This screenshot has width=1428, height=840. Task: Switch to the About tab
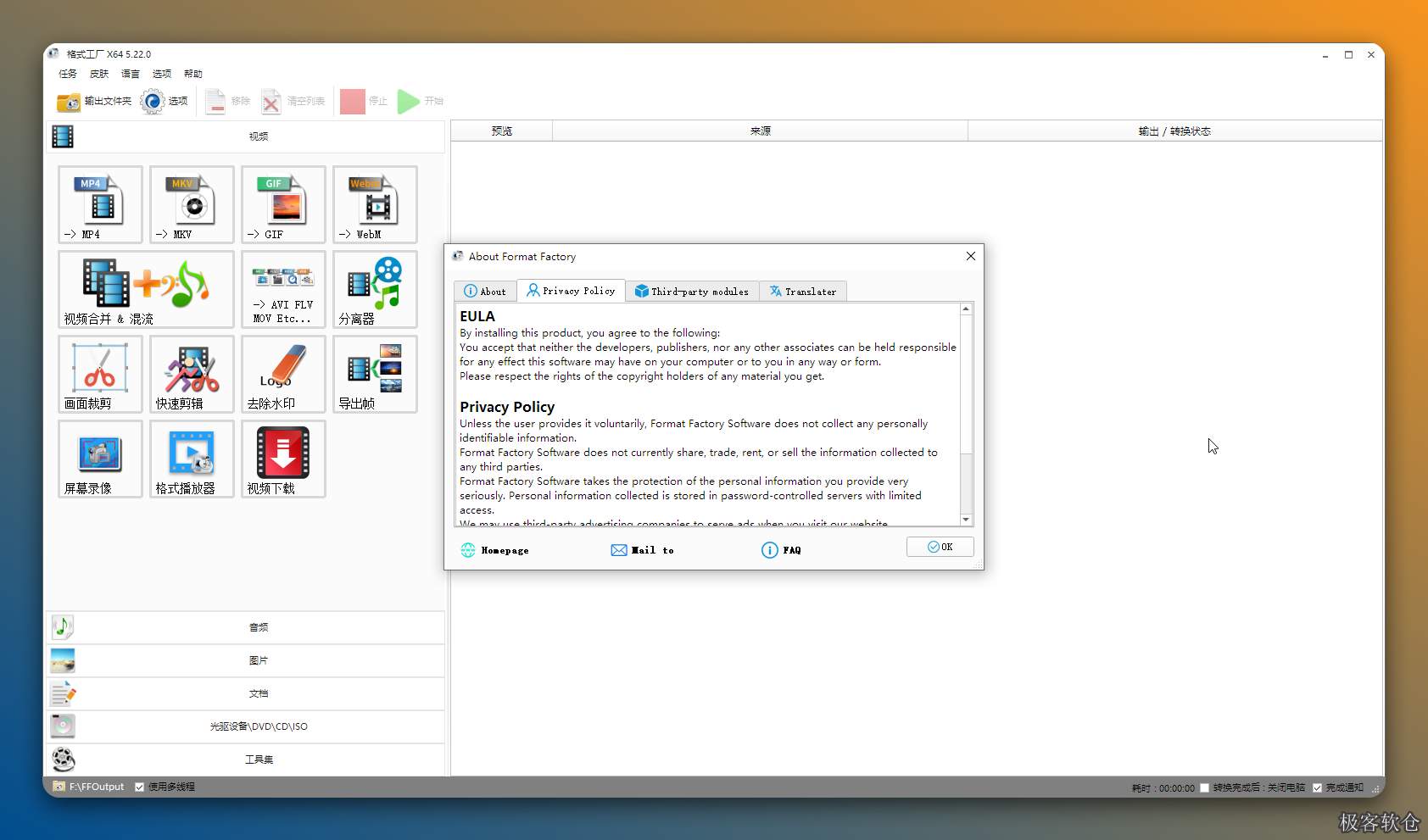pos(485,292)
